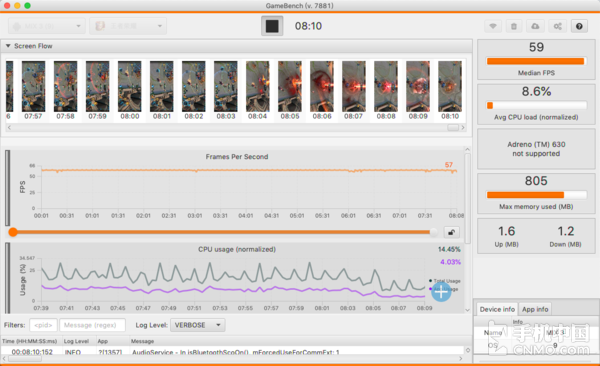Click the pid filter input field
Viewport: 600px width, 366px height.
[x=43, y=325]
